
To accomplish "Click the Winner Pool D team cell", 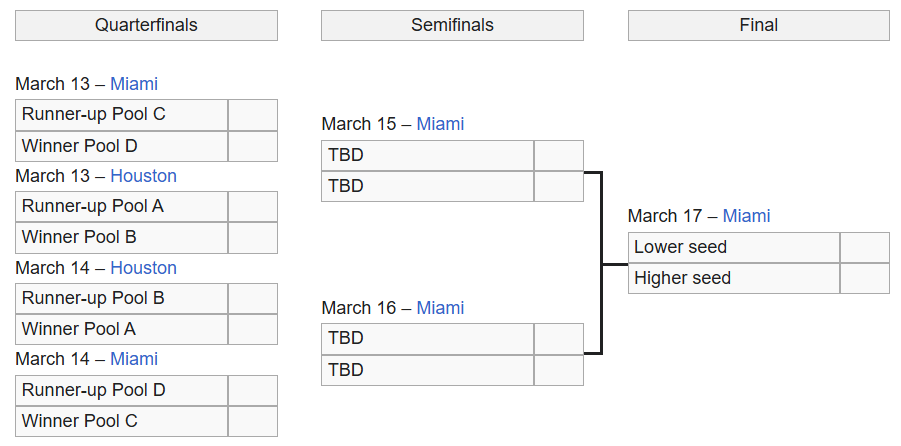I will (122, 146).
